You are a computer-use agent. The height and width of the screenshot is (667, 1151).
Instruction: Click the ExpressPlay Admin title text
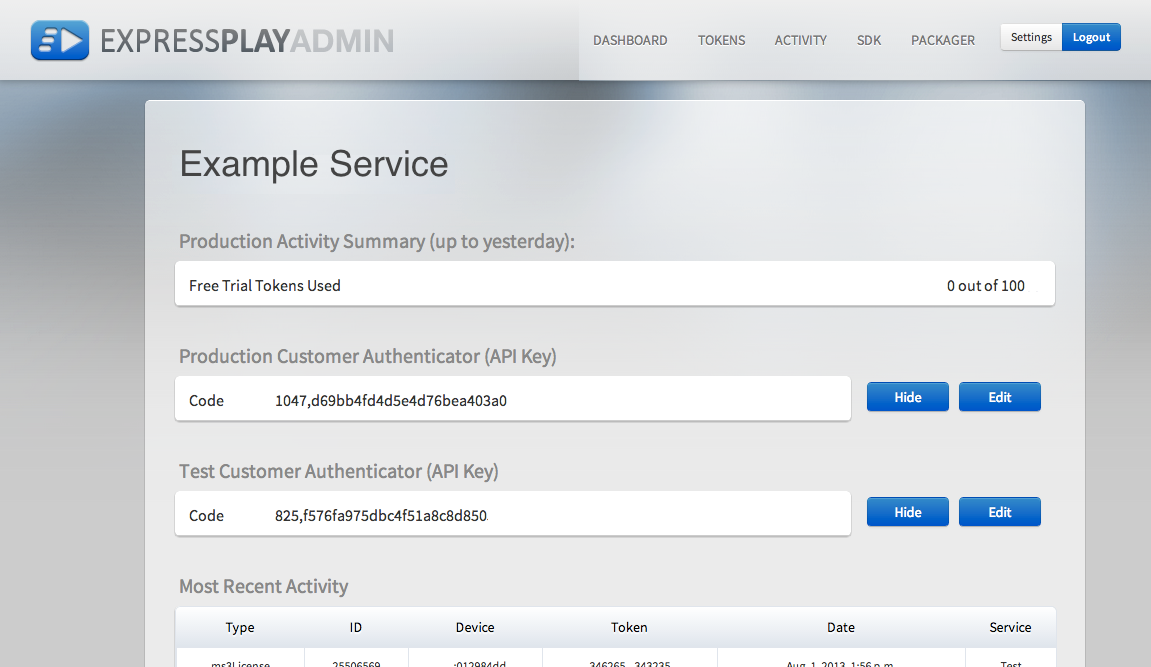[x=247, y=41]
